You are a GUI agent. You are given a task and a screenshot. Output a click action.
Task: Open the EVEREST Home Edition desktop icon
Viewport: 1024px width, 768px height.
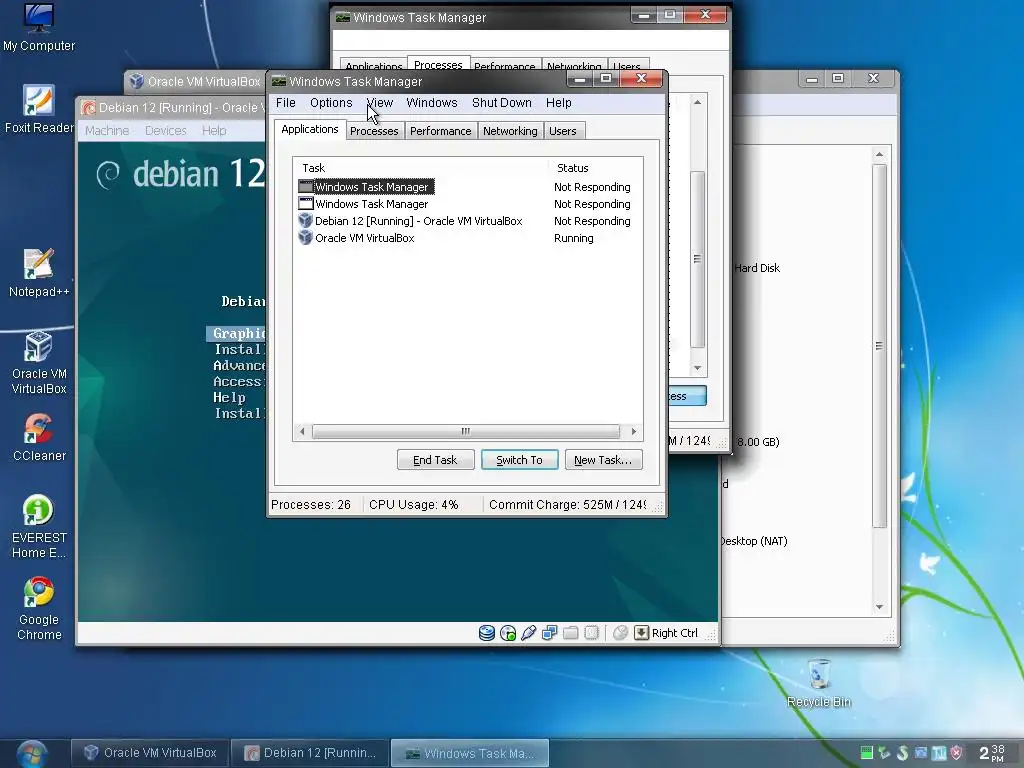coord(39,527)
